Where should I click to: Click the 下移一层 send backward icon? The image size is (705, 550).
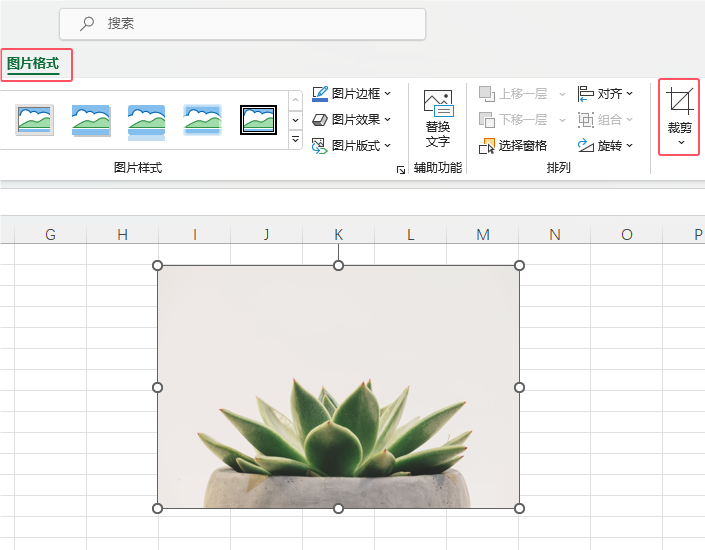(x=486, y=120)
